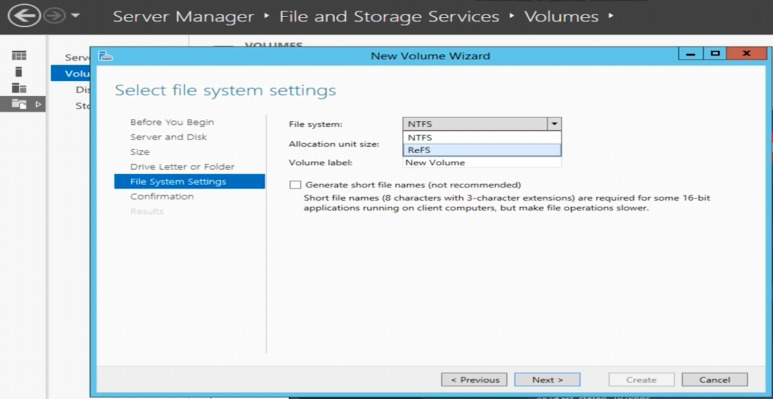This screenshot has width=773, height=399.
Task: Open the navigation history dropdown arrow
Action: pos(75,16)
